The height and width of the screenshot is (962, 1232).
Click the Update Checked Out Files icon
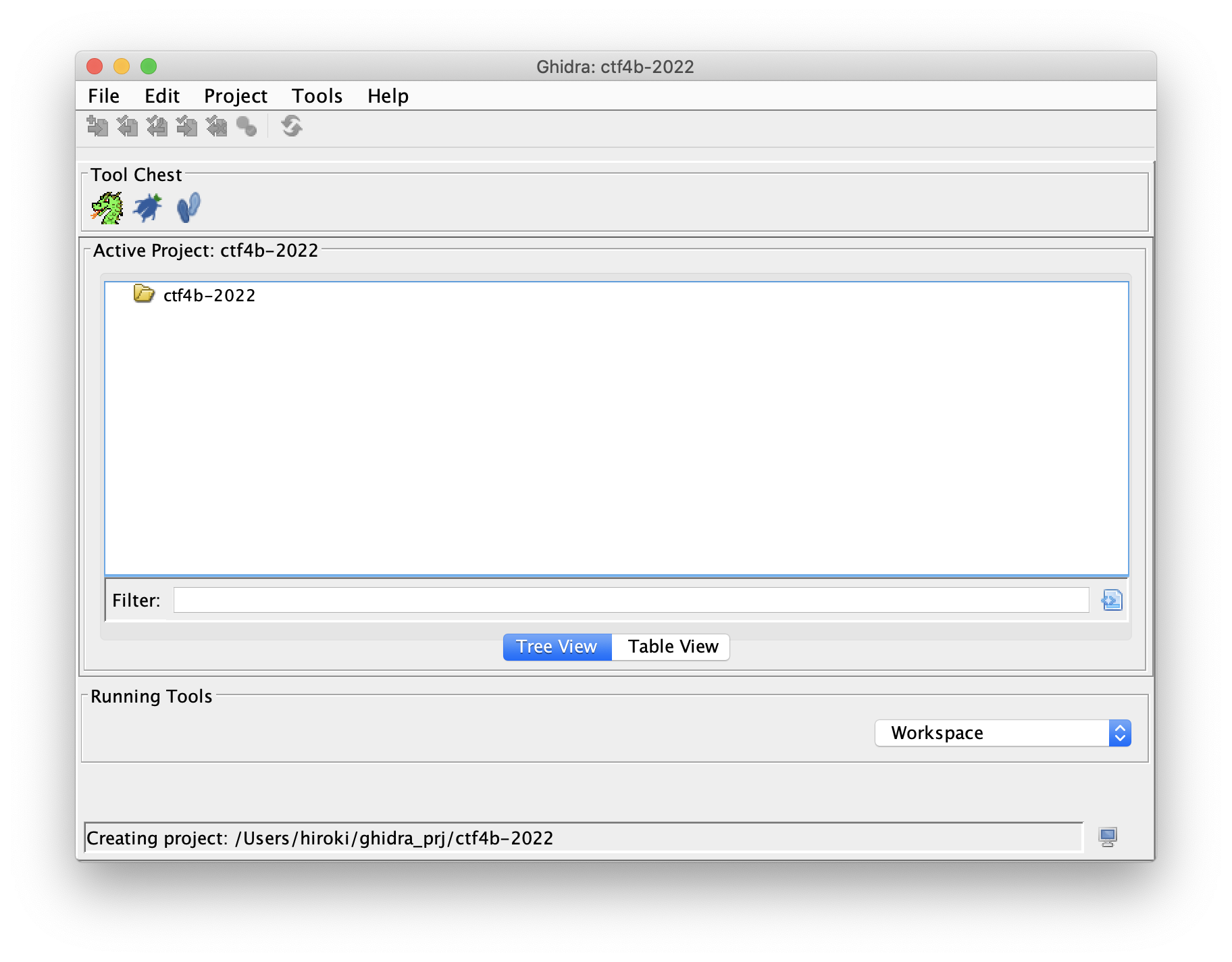[x=157, y=126]
